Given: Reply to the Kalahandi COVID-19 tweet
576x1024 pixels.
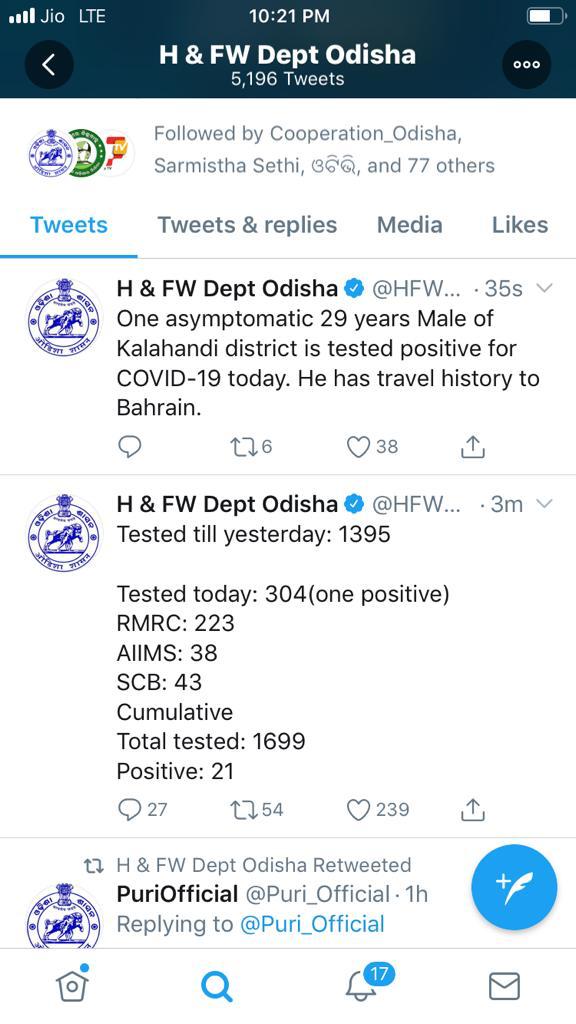Looking at the screenshot, I should [129, 447].
